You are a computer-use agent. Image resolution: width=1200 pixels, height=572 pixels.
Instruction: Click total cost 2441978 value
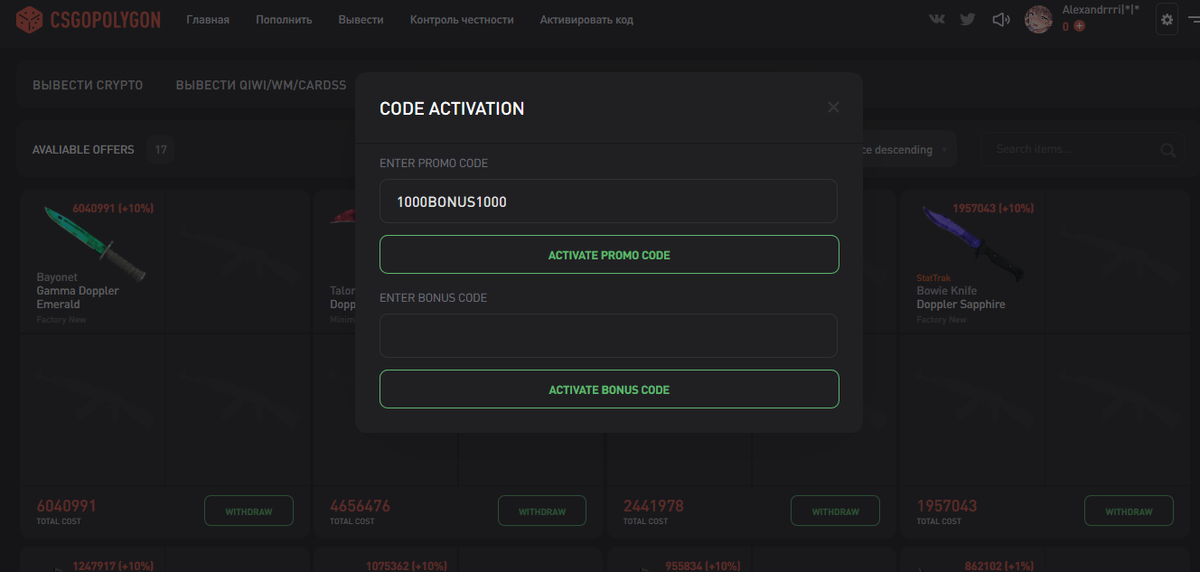(653, 506)
